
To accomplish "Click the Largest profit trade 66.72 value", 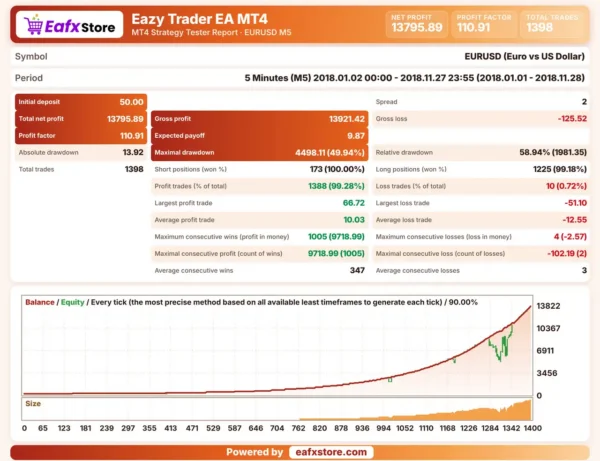I will coord(354,203).
